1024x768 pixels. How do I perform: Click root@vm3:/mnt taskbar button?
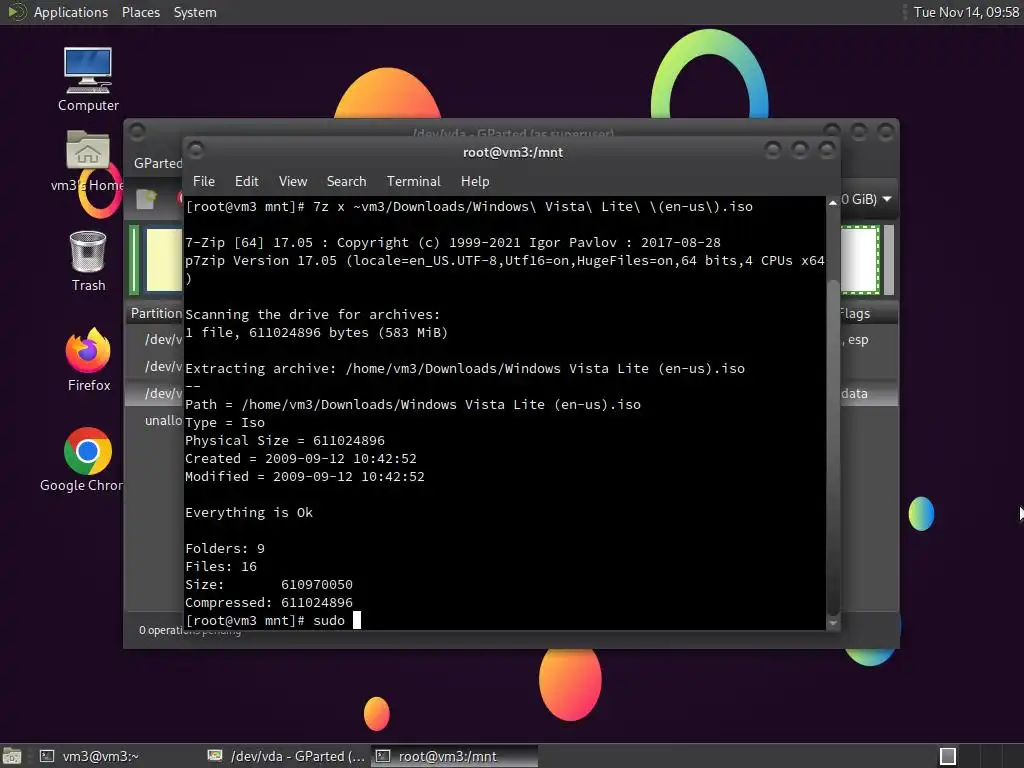coord(455,756)
